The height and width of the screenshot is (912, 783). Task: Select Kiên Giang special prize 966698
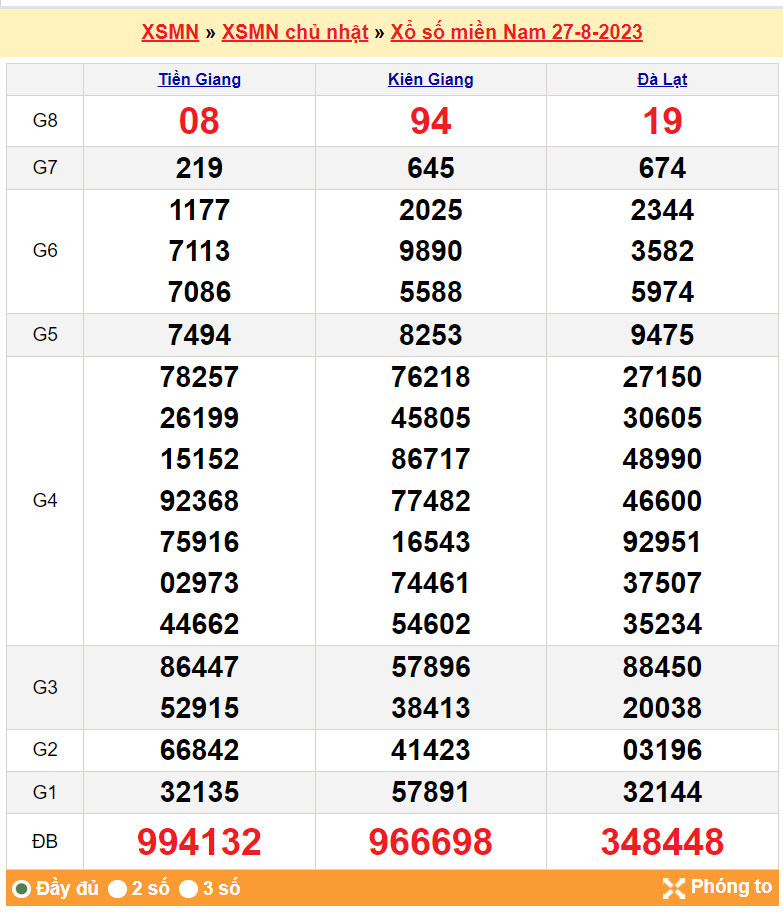[x=430, y=842]
